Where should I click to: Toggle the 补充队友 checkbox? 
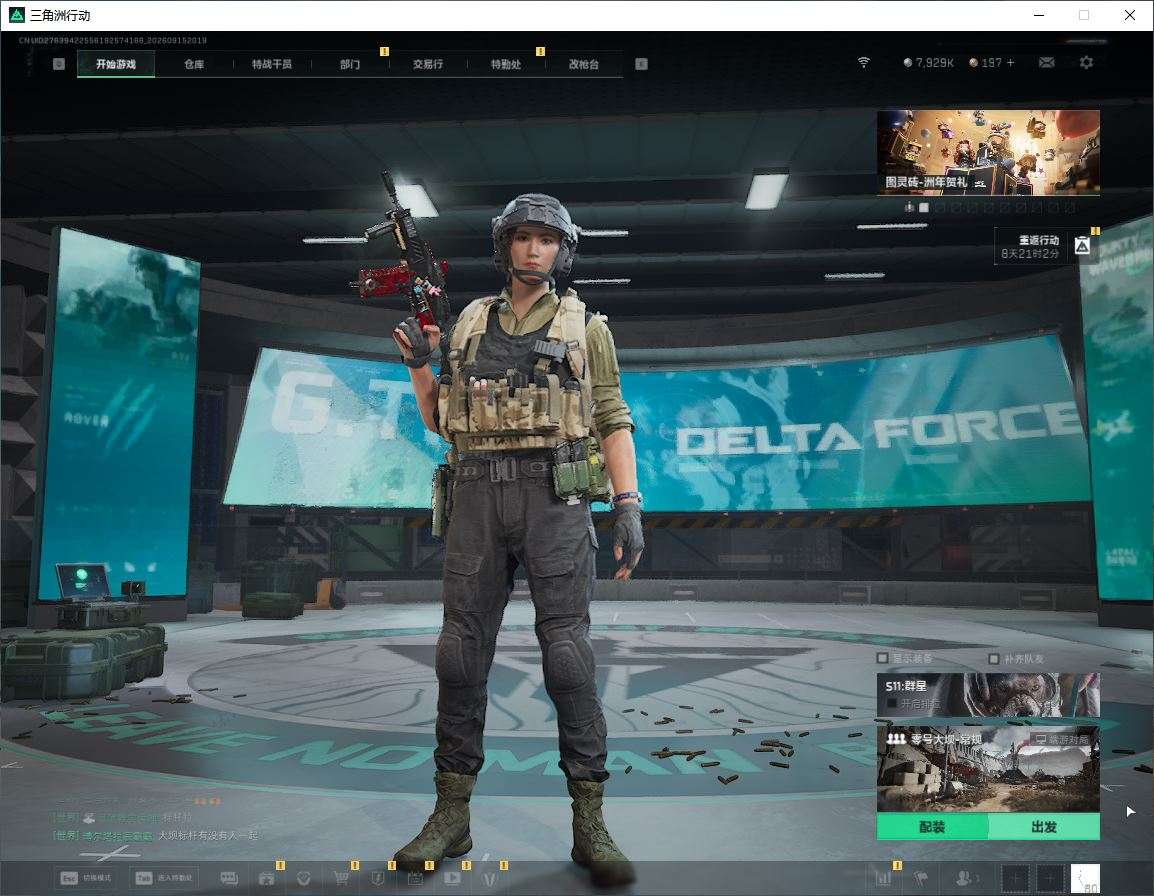tap(994, 658)
